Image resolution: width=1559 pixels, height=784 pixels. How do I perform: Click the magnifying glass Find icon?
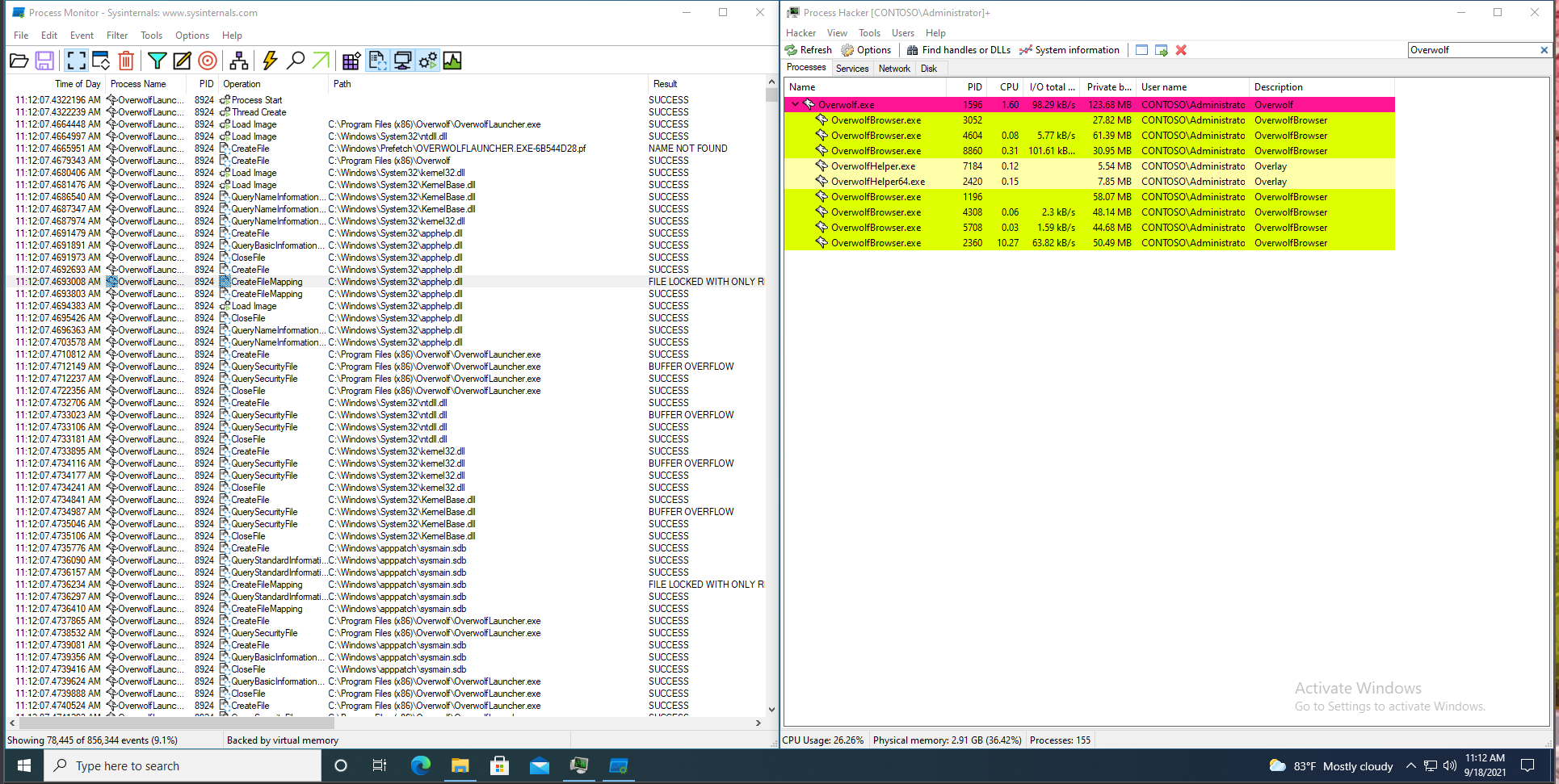point(296,61)
